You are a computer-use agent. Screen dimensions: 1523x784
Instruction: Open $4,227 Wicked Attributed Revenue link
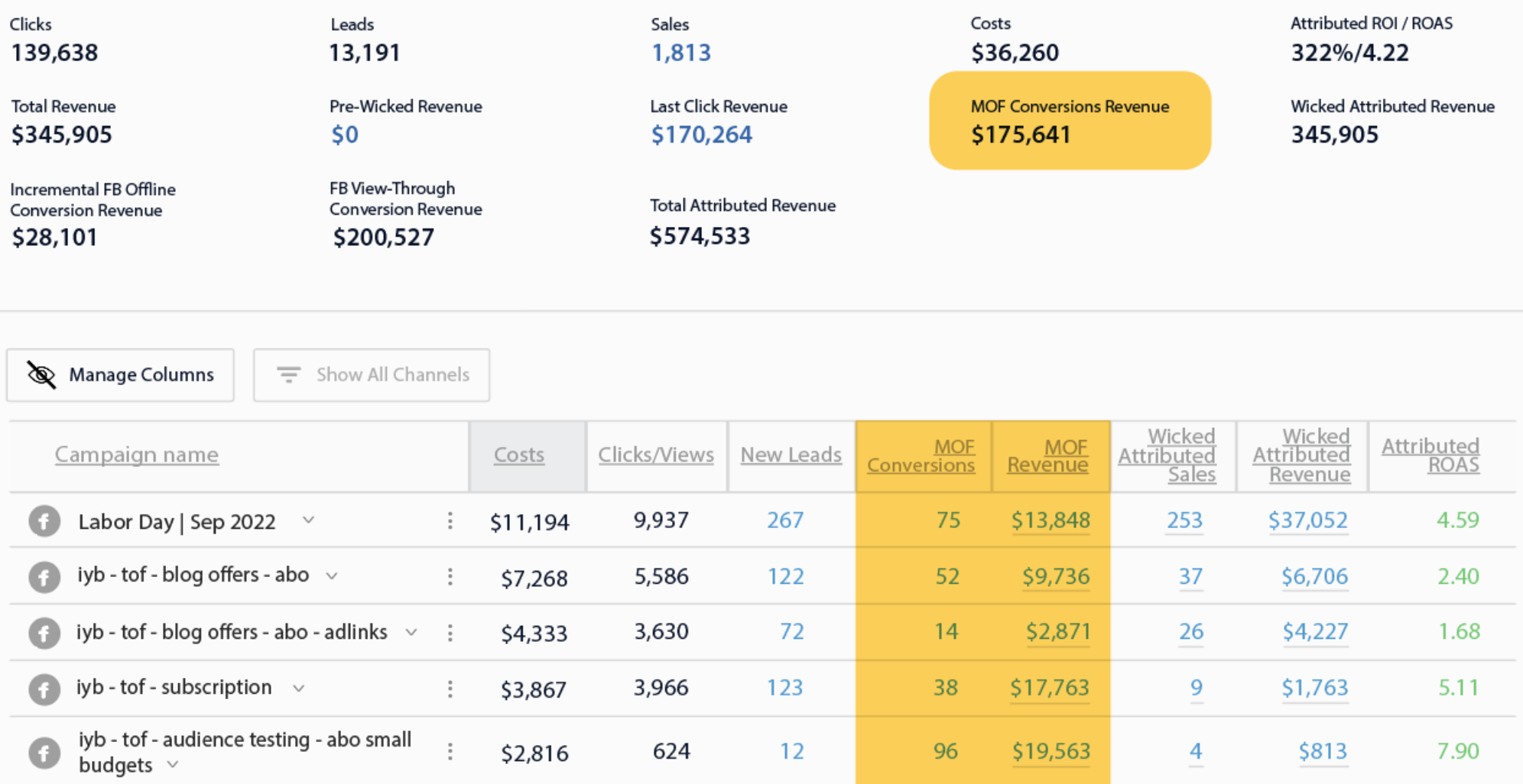(1316, 633)
